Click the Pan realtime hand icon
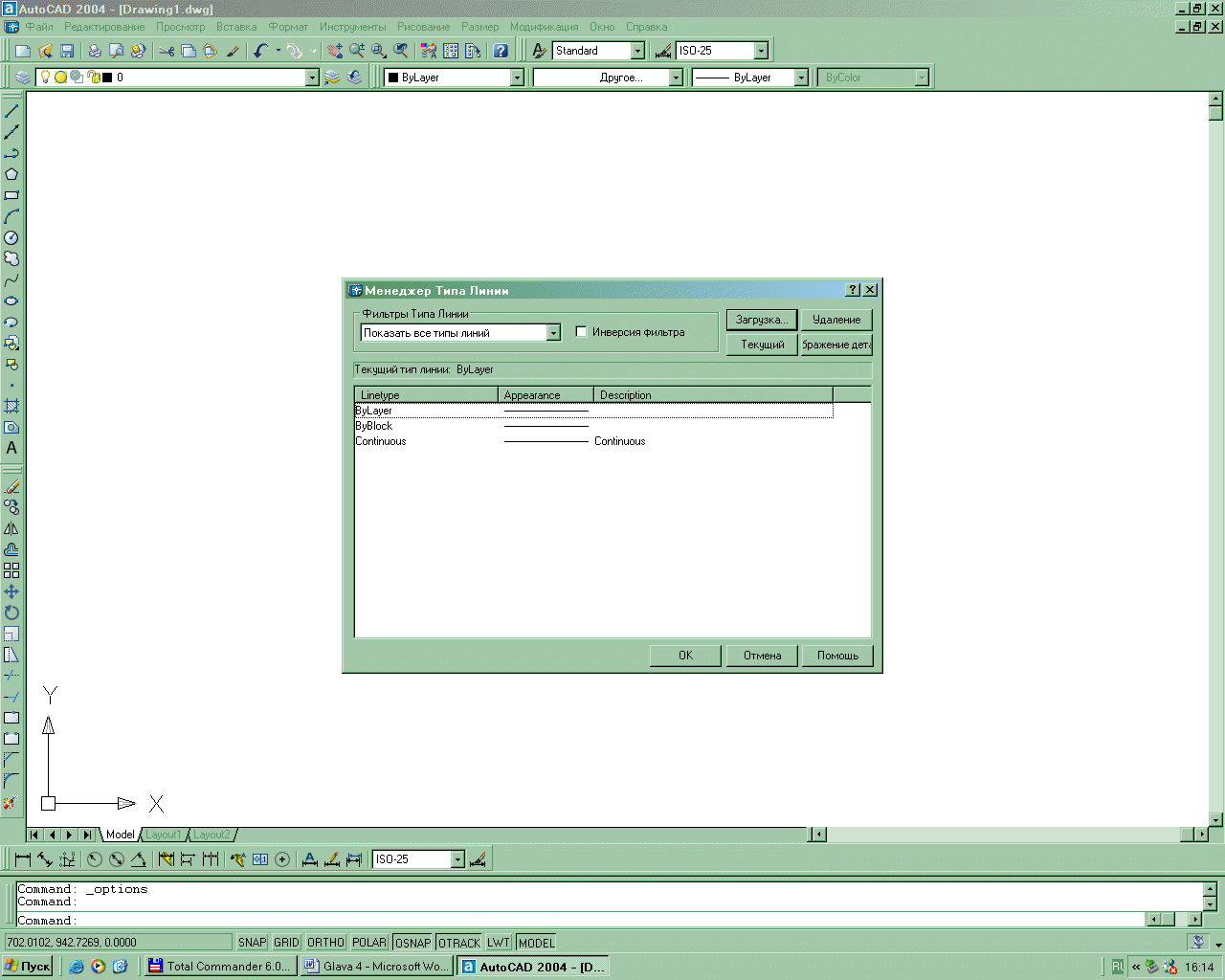Image resolution: width=1225 pixels, height=980 pixels. (335, 51)
